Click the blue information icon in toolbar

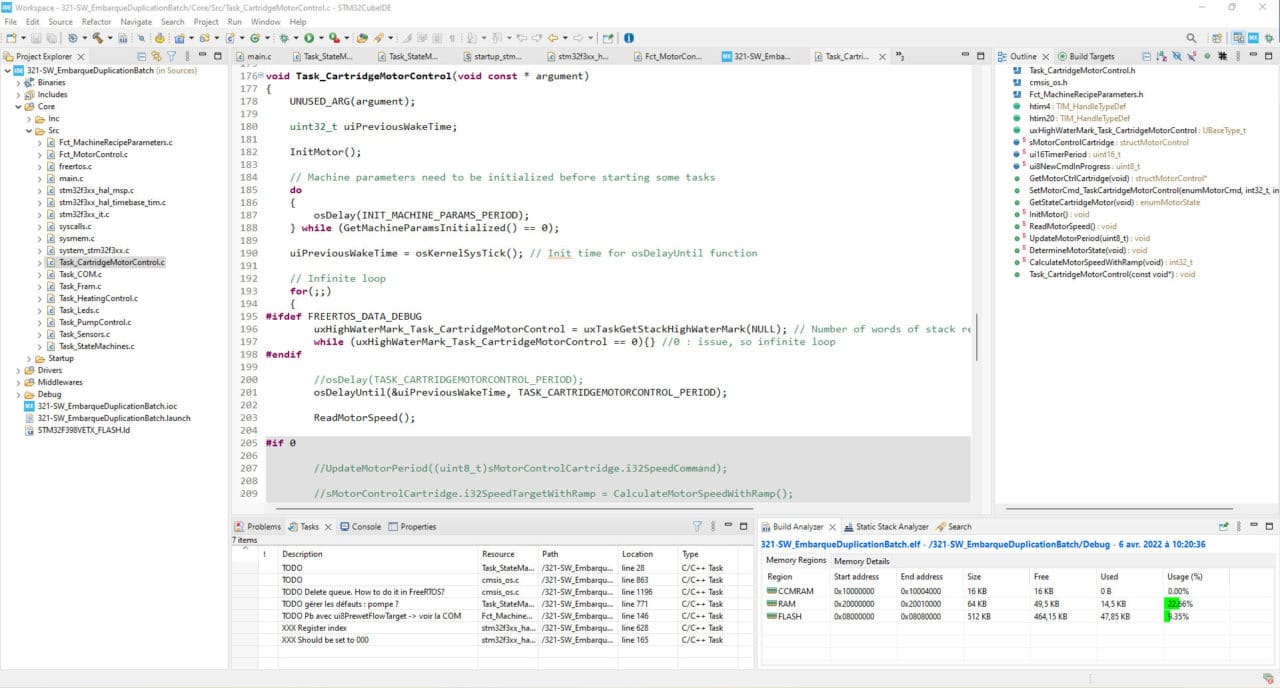pos(629,38)
